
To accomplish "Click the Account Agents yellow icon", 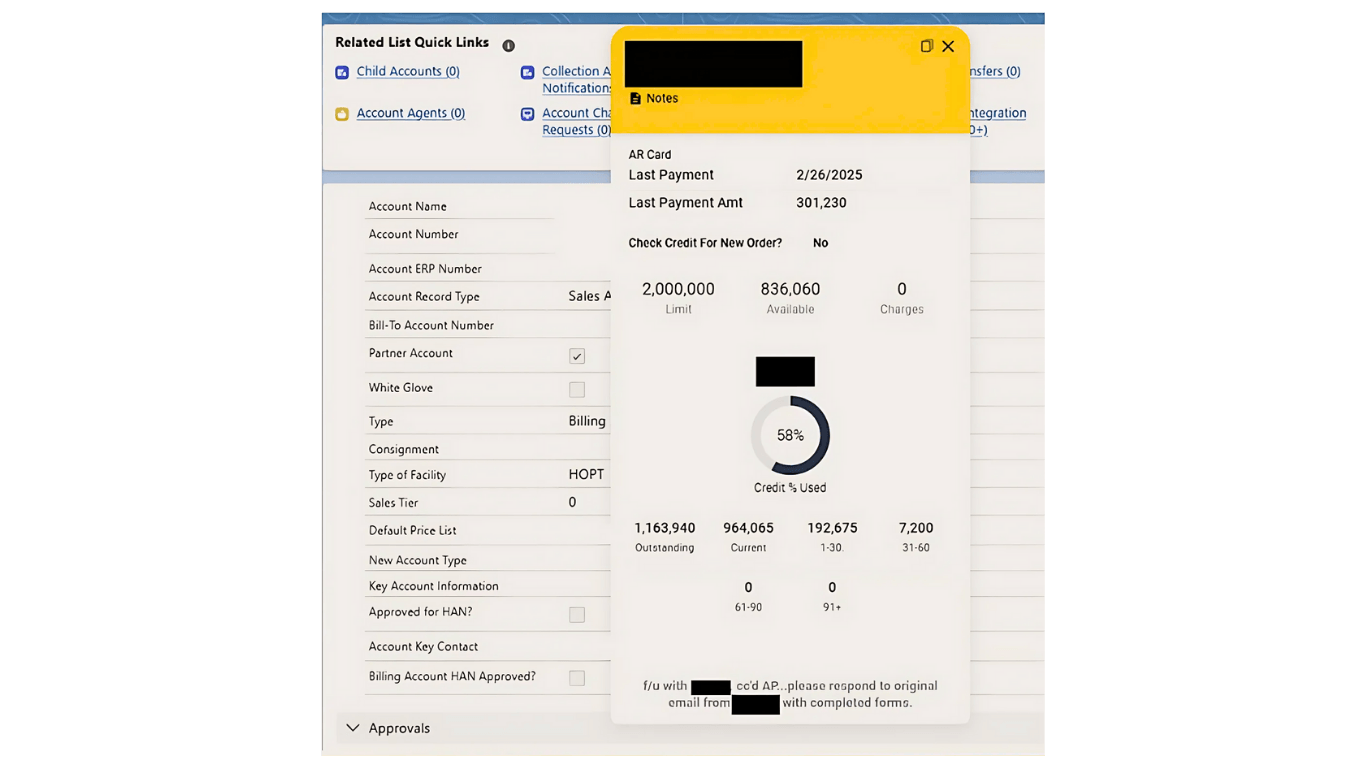I will [342, 114].
